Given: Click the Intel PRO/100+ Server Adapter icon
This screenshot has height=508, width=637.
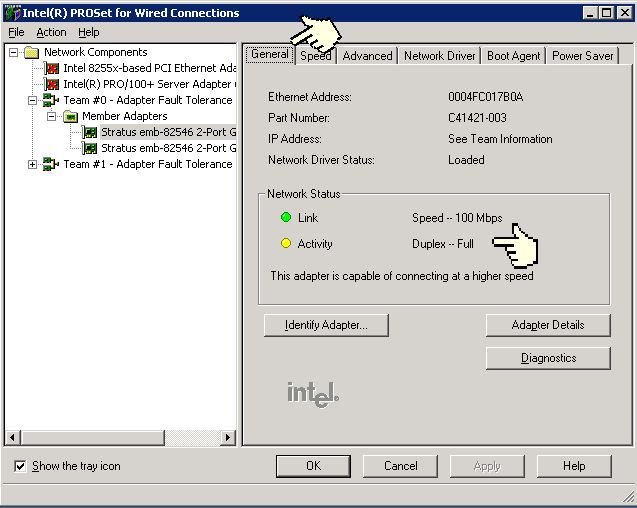Looking at the screenshot, I should point(52,84).
